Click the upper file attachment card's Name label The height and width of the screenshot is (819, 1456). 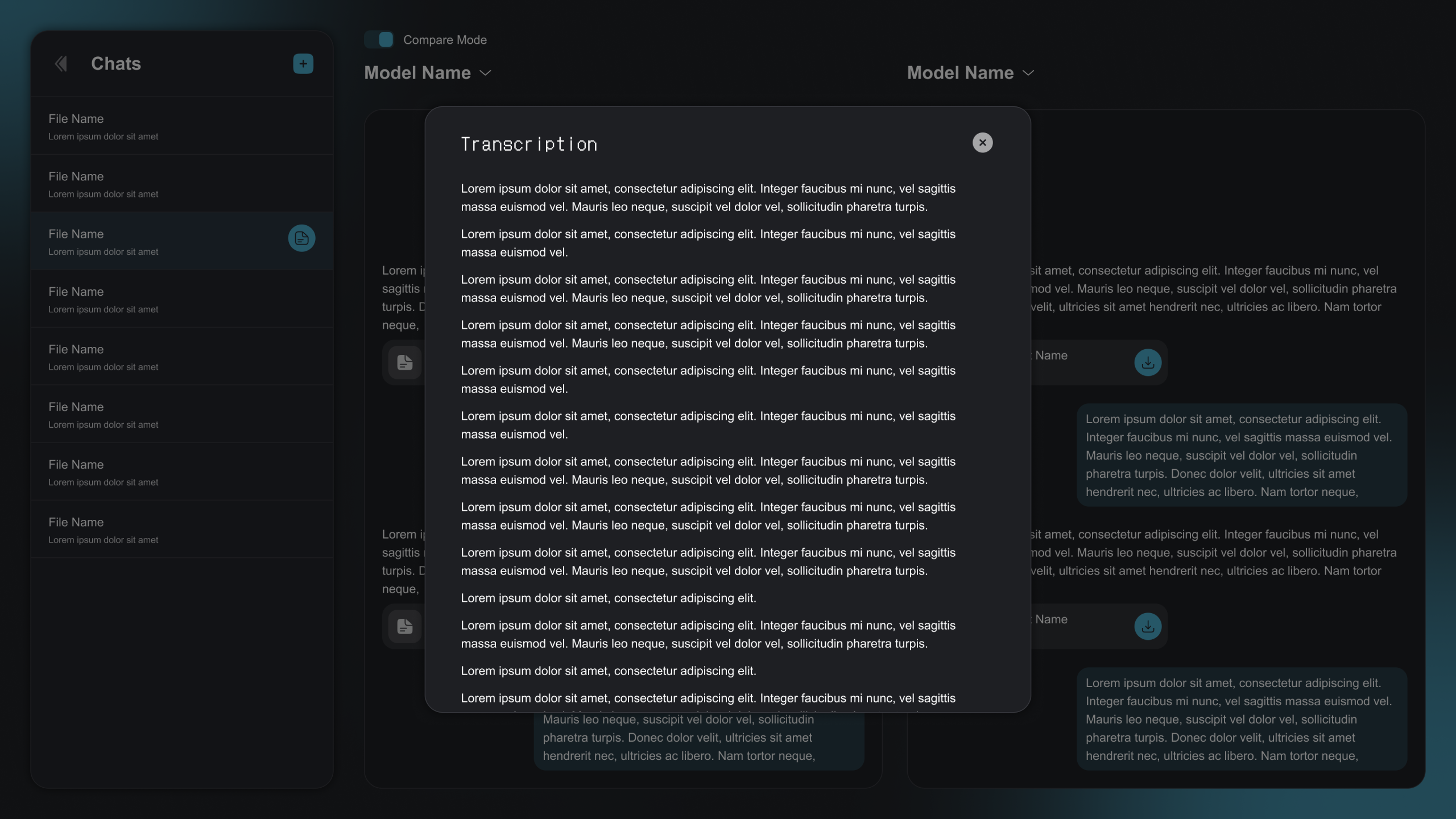point(1051,355)
